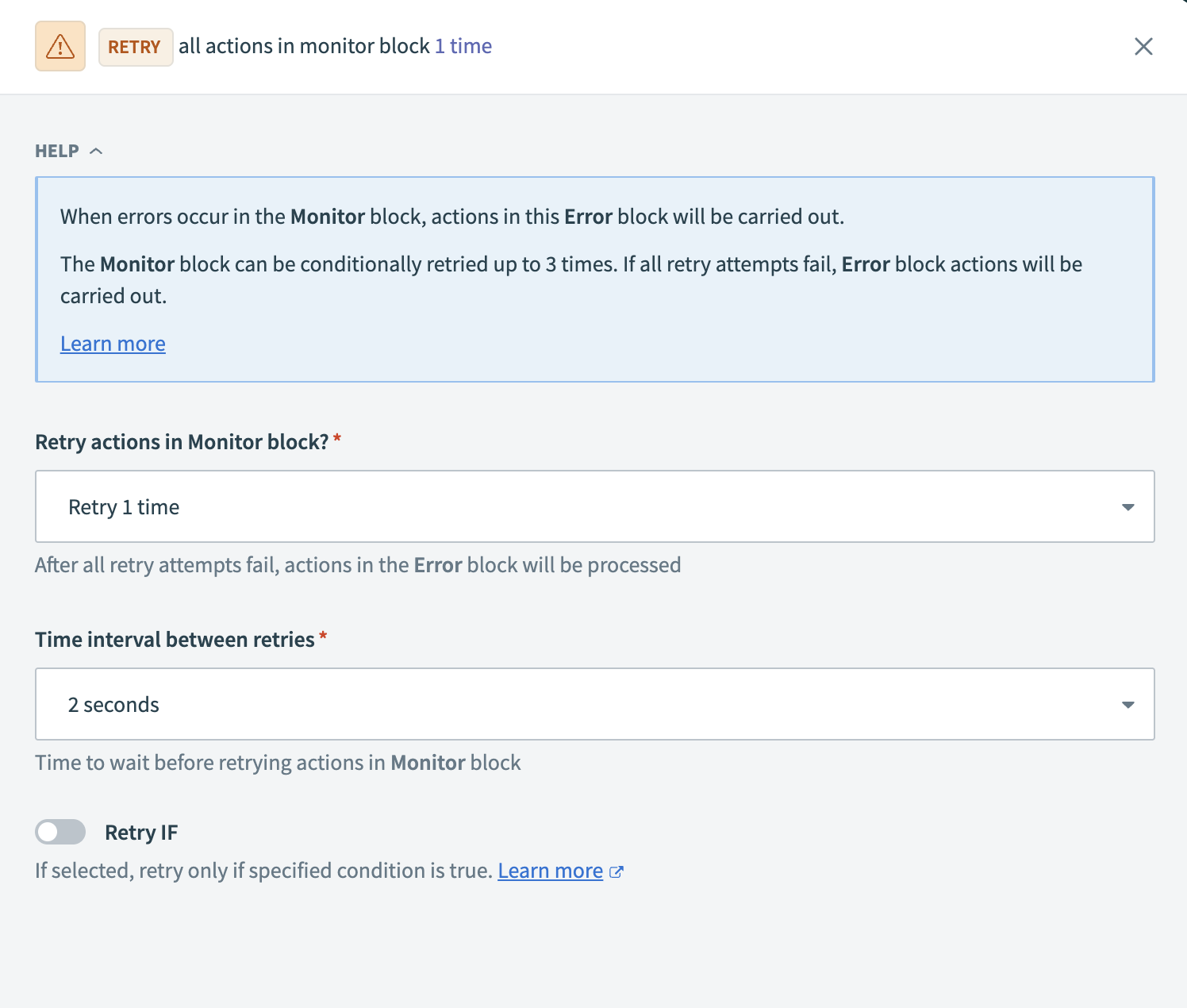Expand the 'Retry 1 time' selector arrow

[x=1129, y=506]
